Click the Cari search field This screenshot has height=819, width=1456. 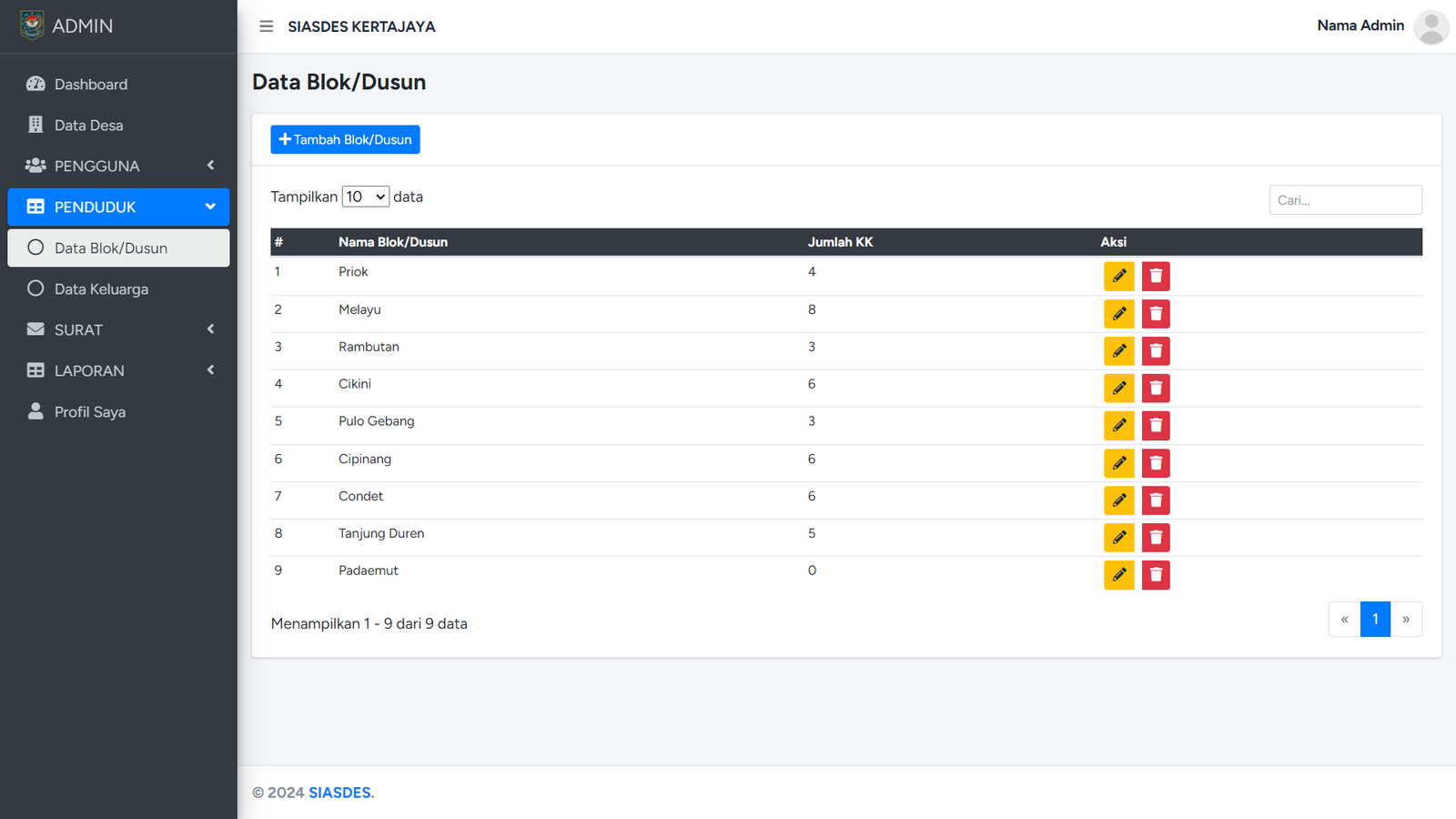click(x=1345, y=200)
